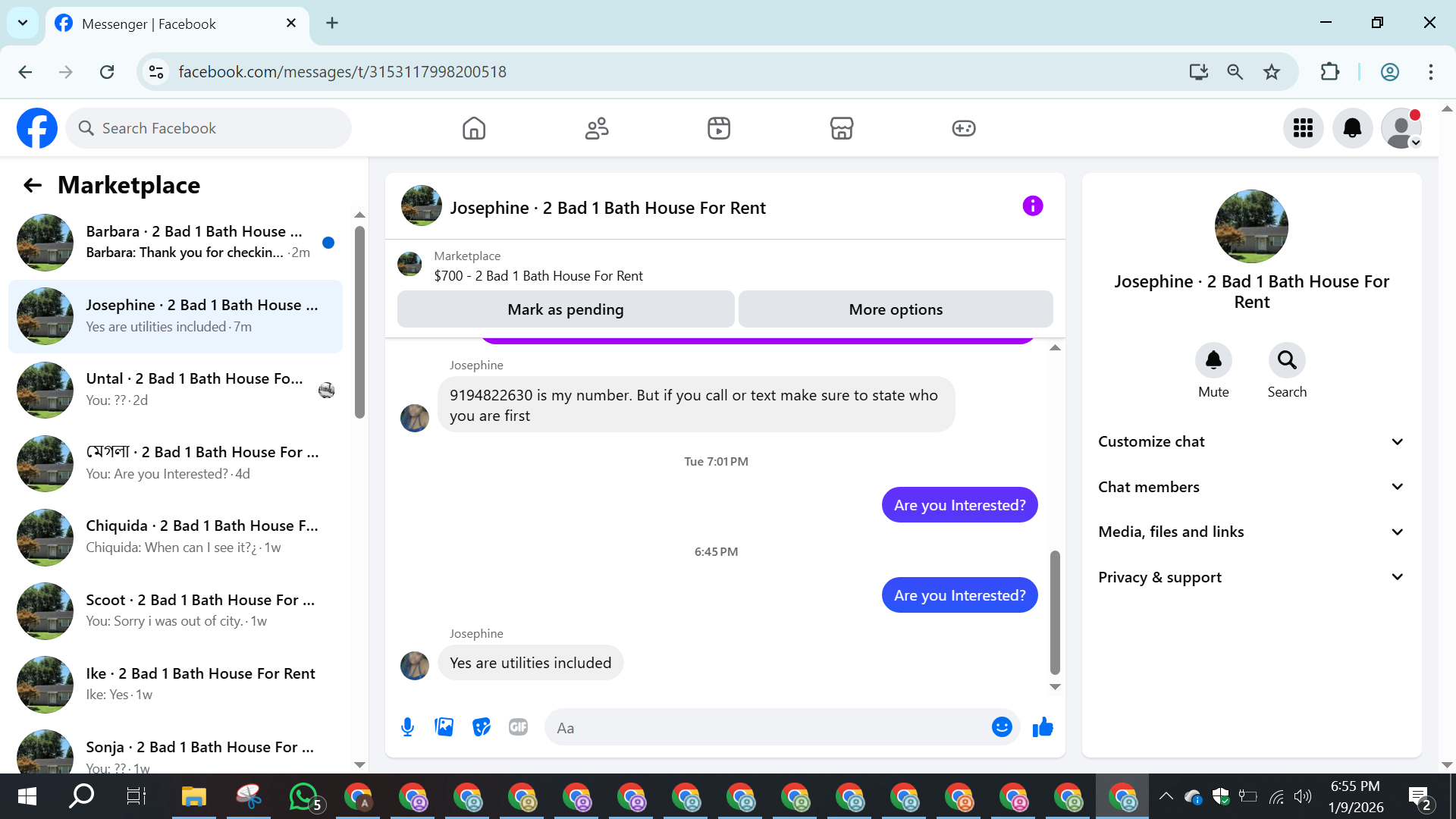
Task: Open Facebook notifications bell
Action: coord(1352,128)
